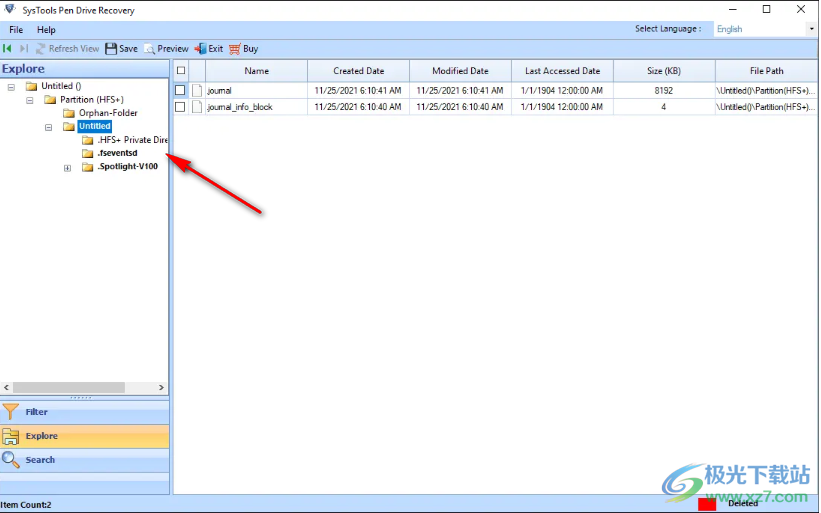The height and width of the screenshot is (513, 821).
Task: Click the tree horizontal scrollbar thumb
Action: (x=69, y=387)
